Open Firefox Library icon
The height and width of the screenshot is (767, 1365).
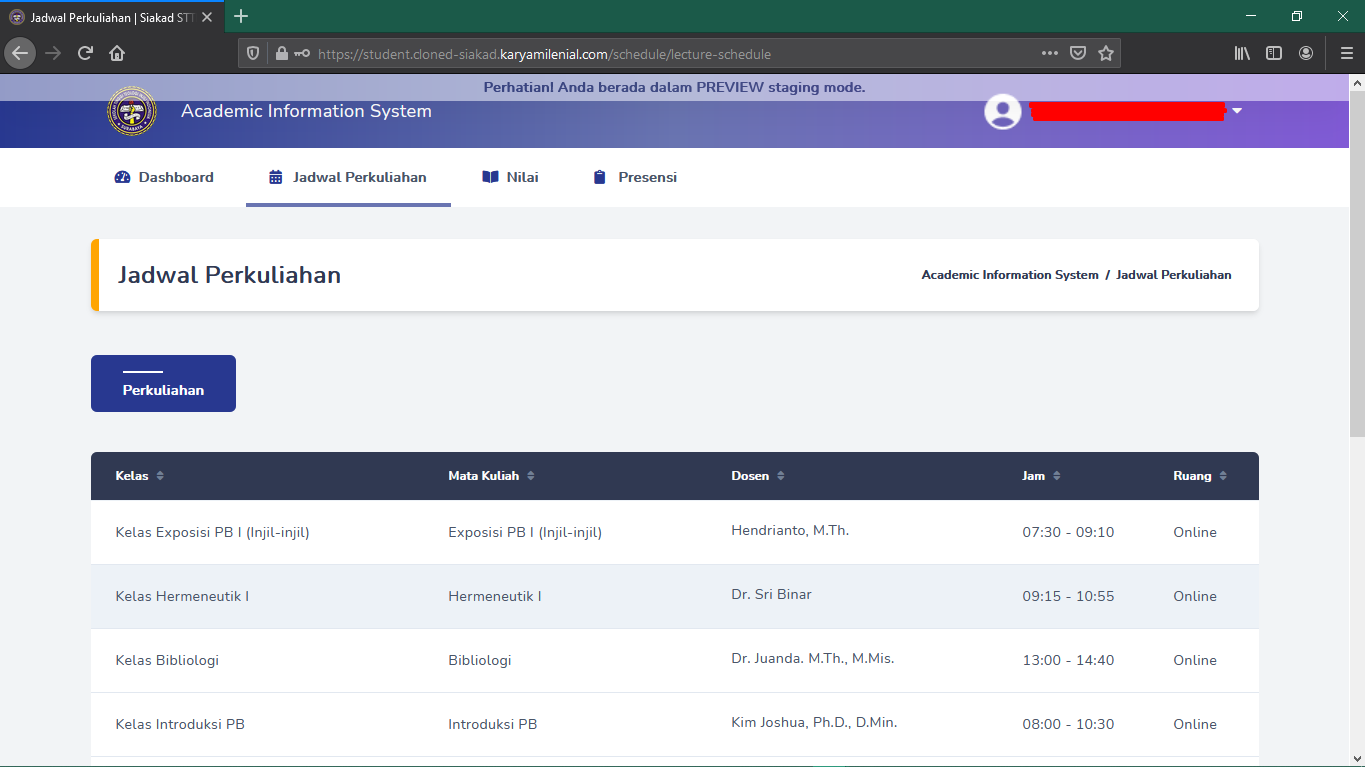point(1242,53)
